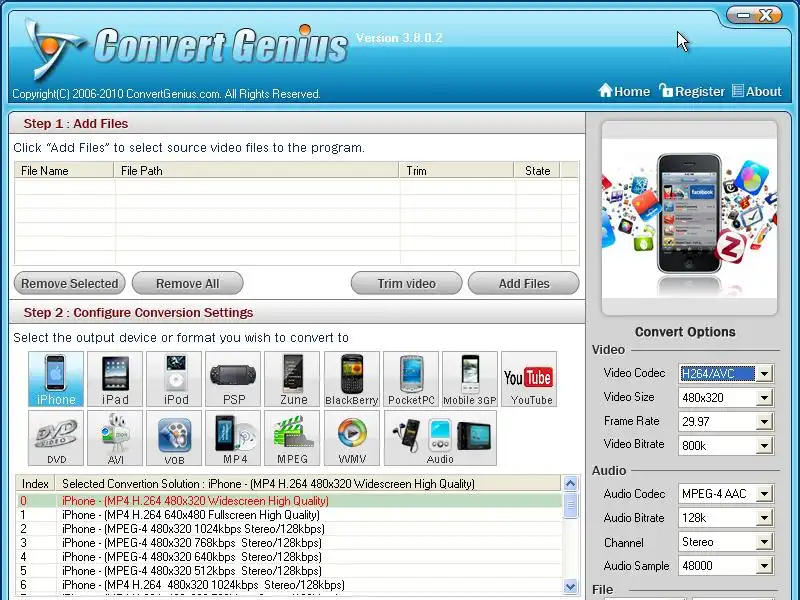Click the solution list scroll down arrow
This screenshot has width=800, height=600.
coord(570,587)
